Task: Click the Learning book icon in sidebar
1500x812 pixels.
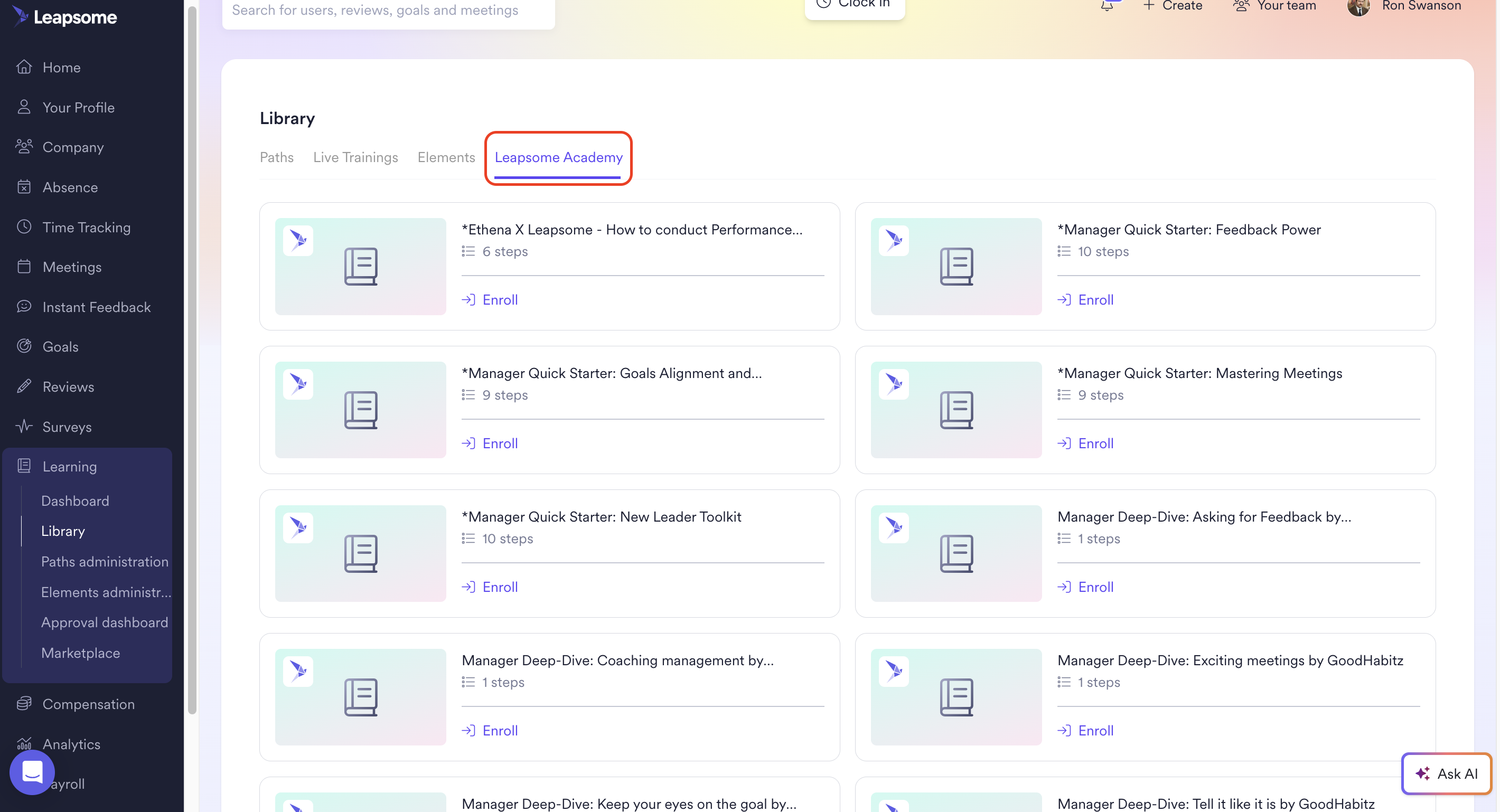Action: tap(24, 466)
